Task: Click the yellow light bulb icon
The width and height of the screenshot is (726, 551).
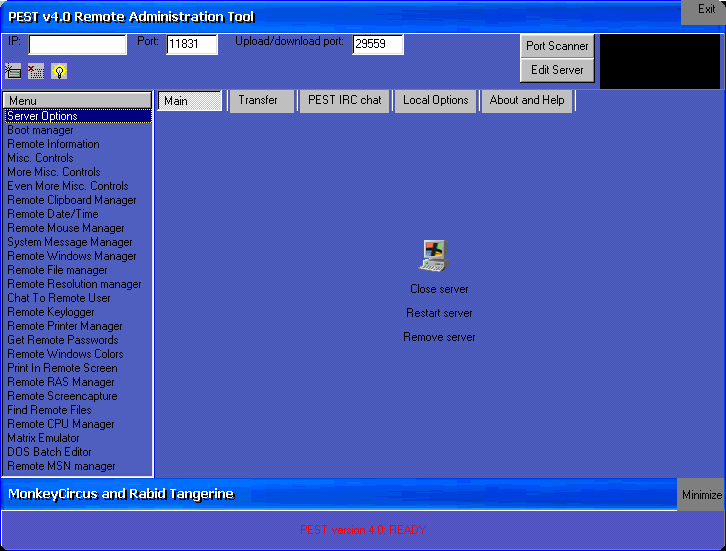Action: coord(59,71)
